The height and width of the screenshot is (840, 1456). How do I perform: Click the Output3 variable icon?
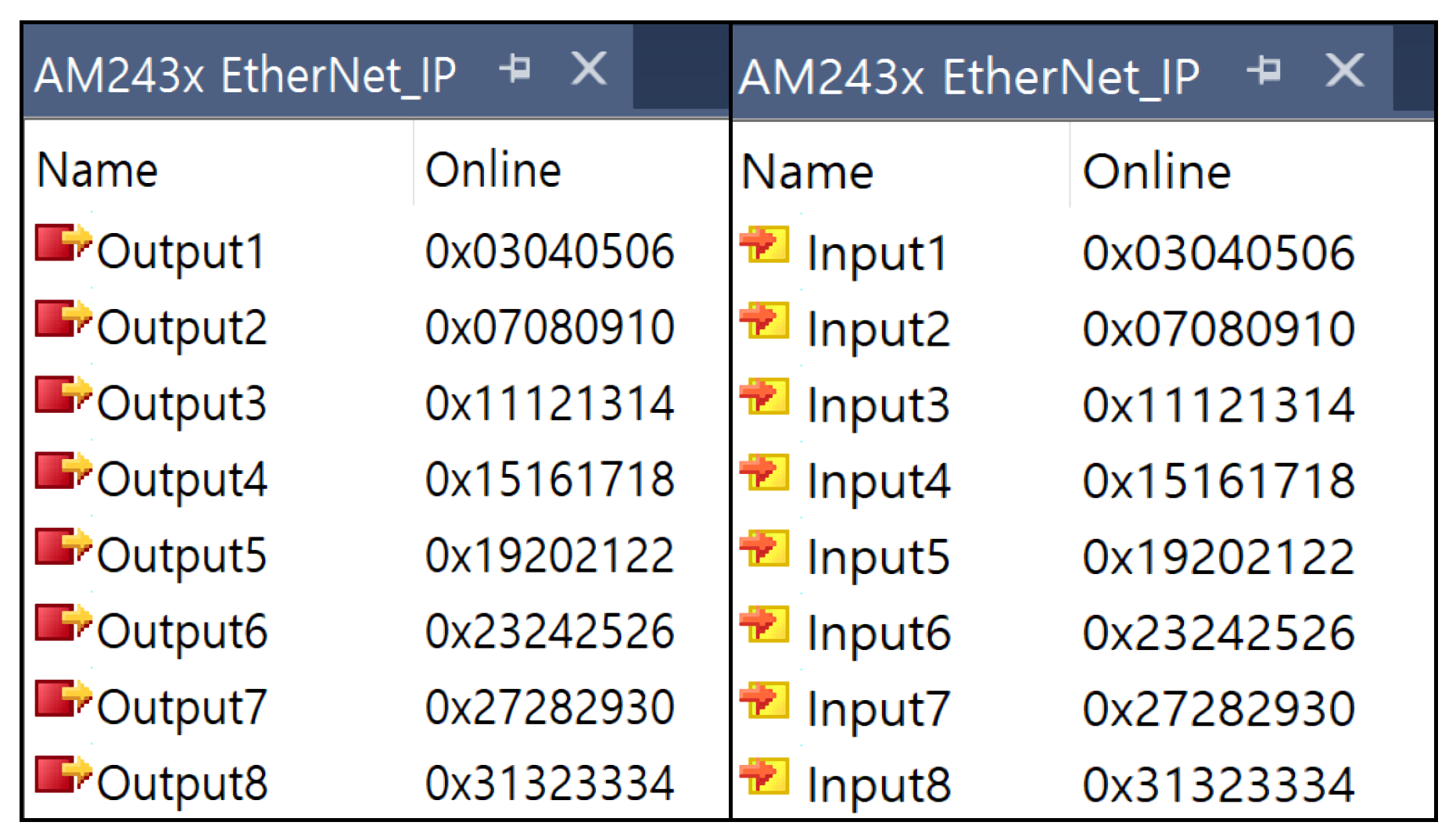point(63,395)
